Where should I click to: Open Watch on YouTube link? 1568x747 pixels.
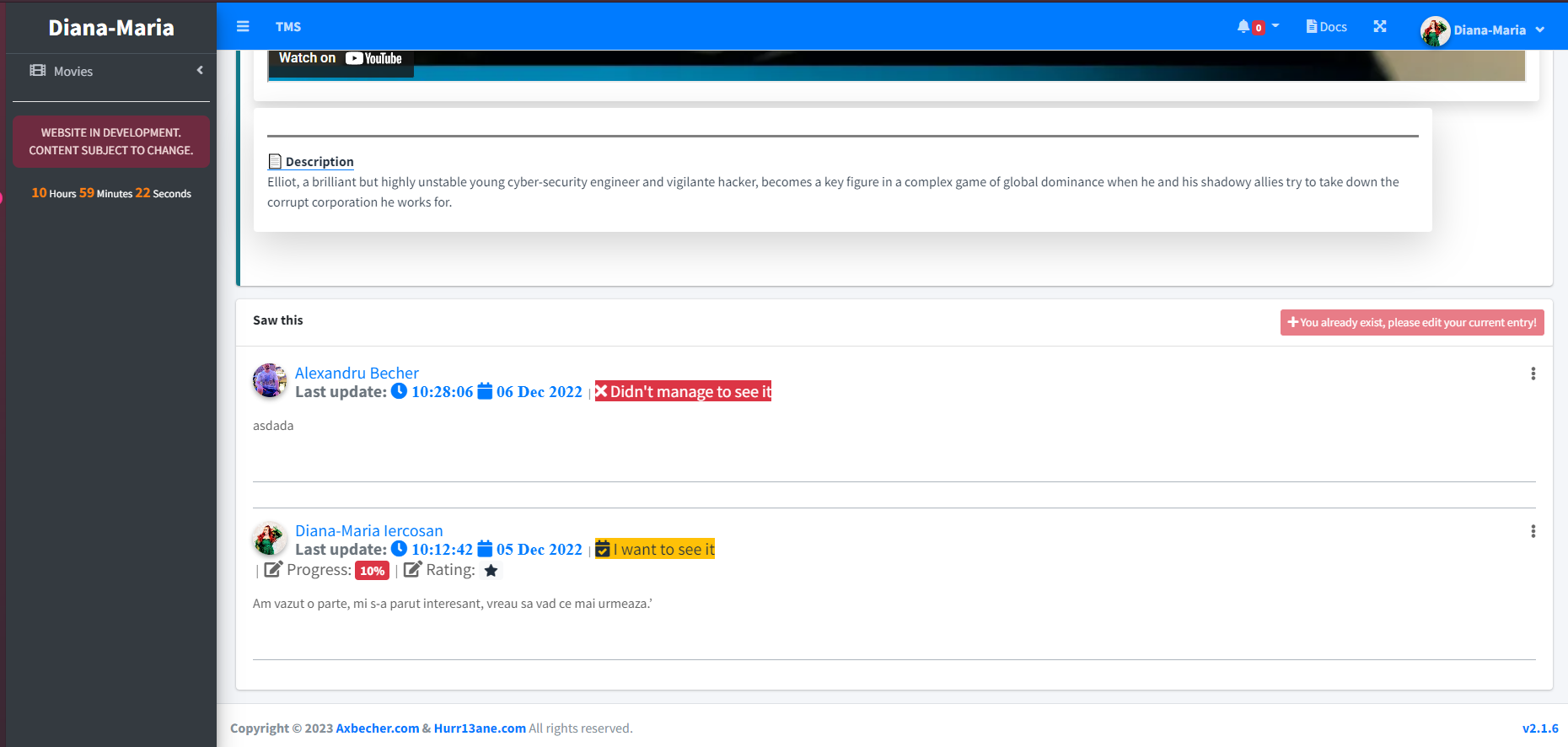coord(341,58)
